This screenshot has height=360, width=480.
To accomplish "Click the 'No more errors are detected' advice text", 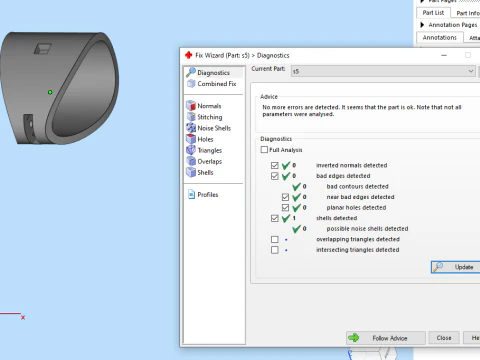I will pos(362,111).
